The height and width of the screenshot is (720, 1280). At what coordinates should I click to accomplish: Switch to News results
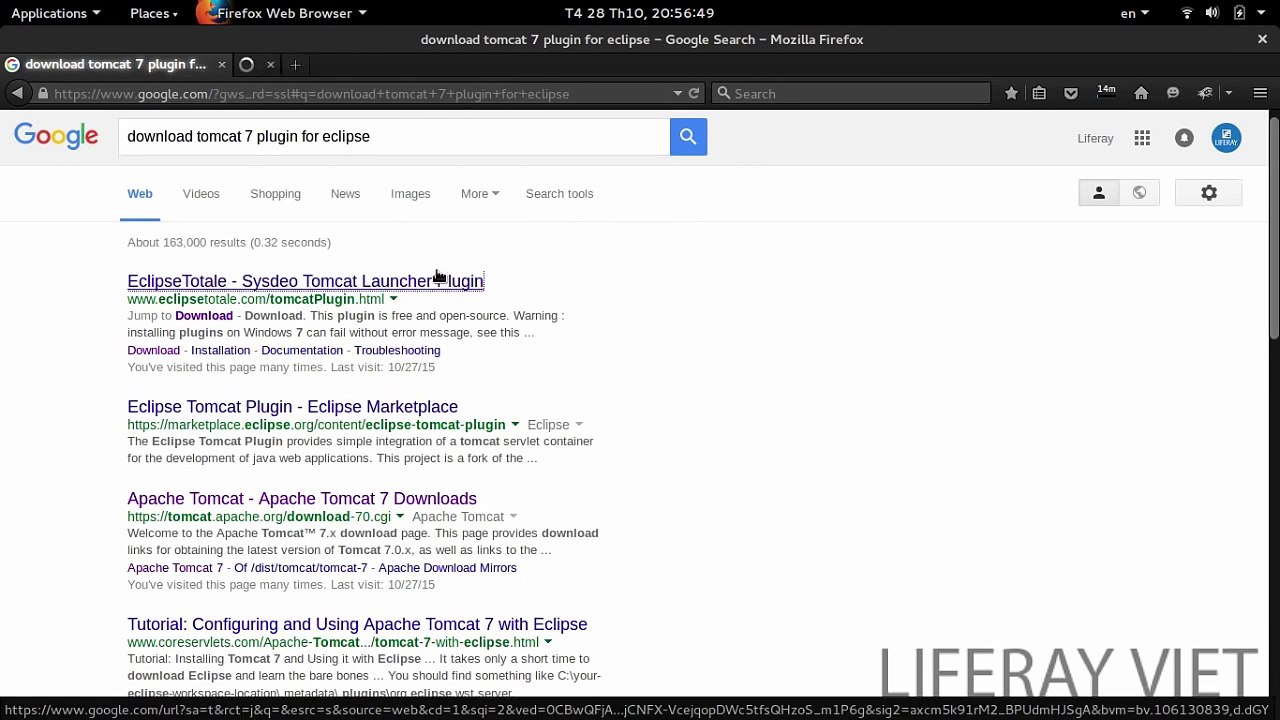345,194
